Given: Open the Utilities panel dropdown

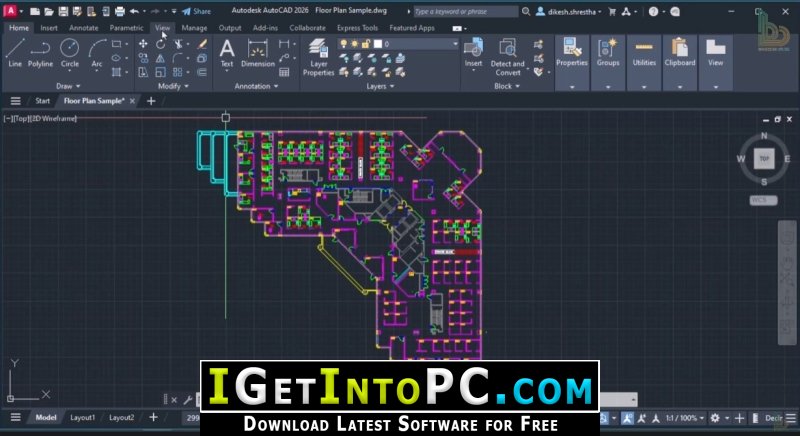Looking at the screenshot, I should (x=644, y=87).
